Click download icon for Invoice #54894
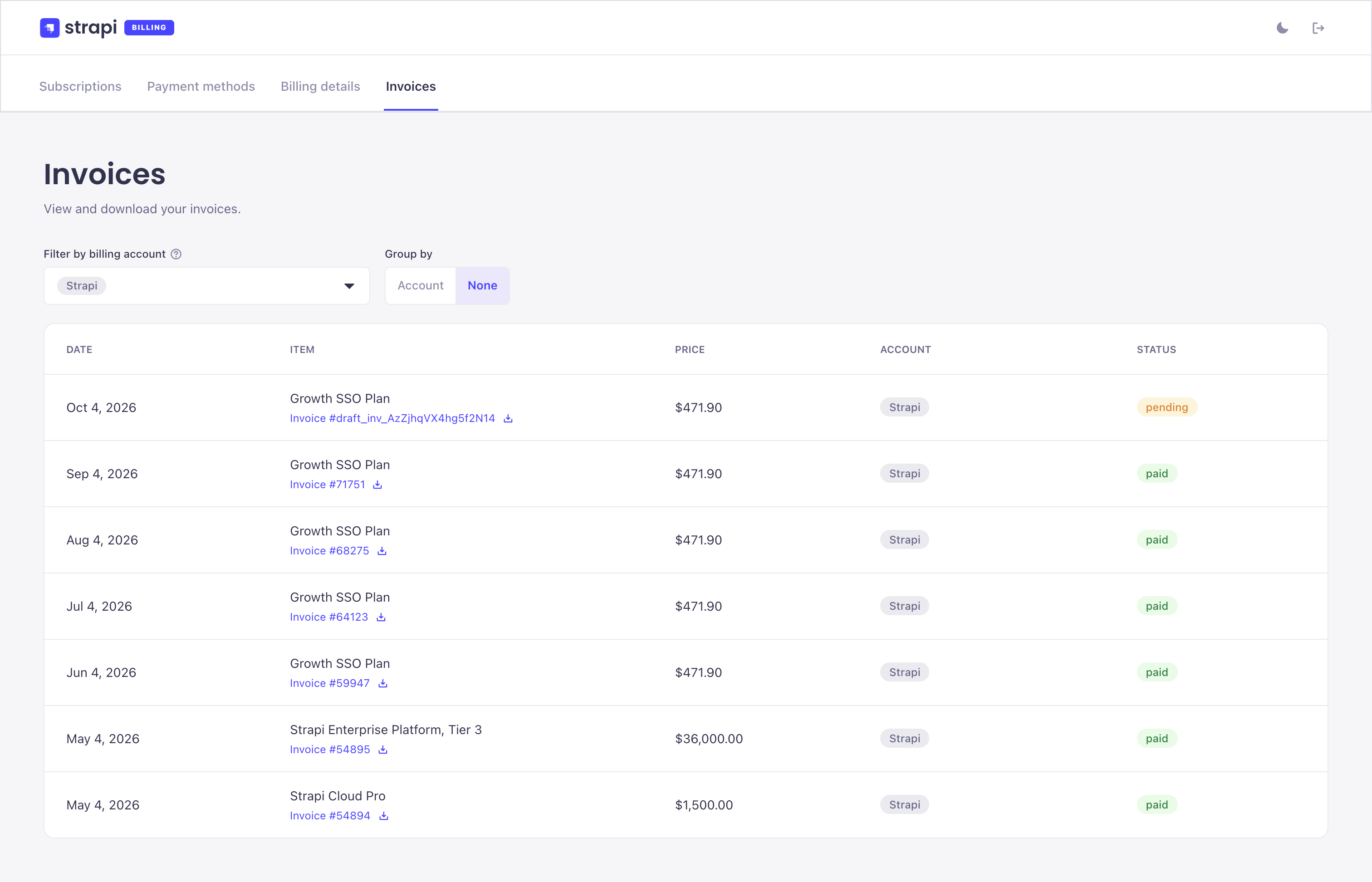 [384, 816]
